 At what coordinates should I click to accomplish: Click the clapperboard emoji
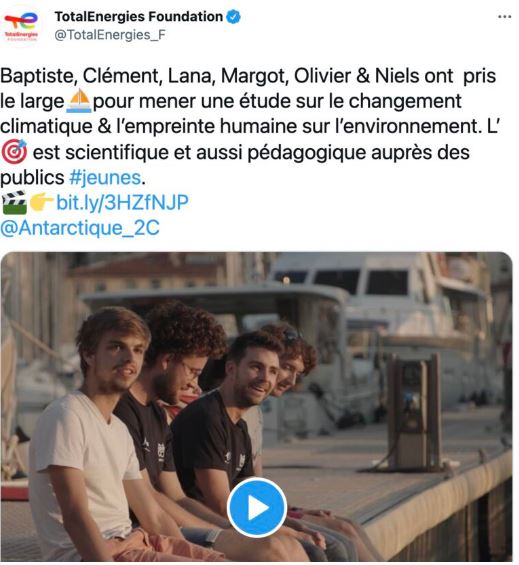(14, 203)
